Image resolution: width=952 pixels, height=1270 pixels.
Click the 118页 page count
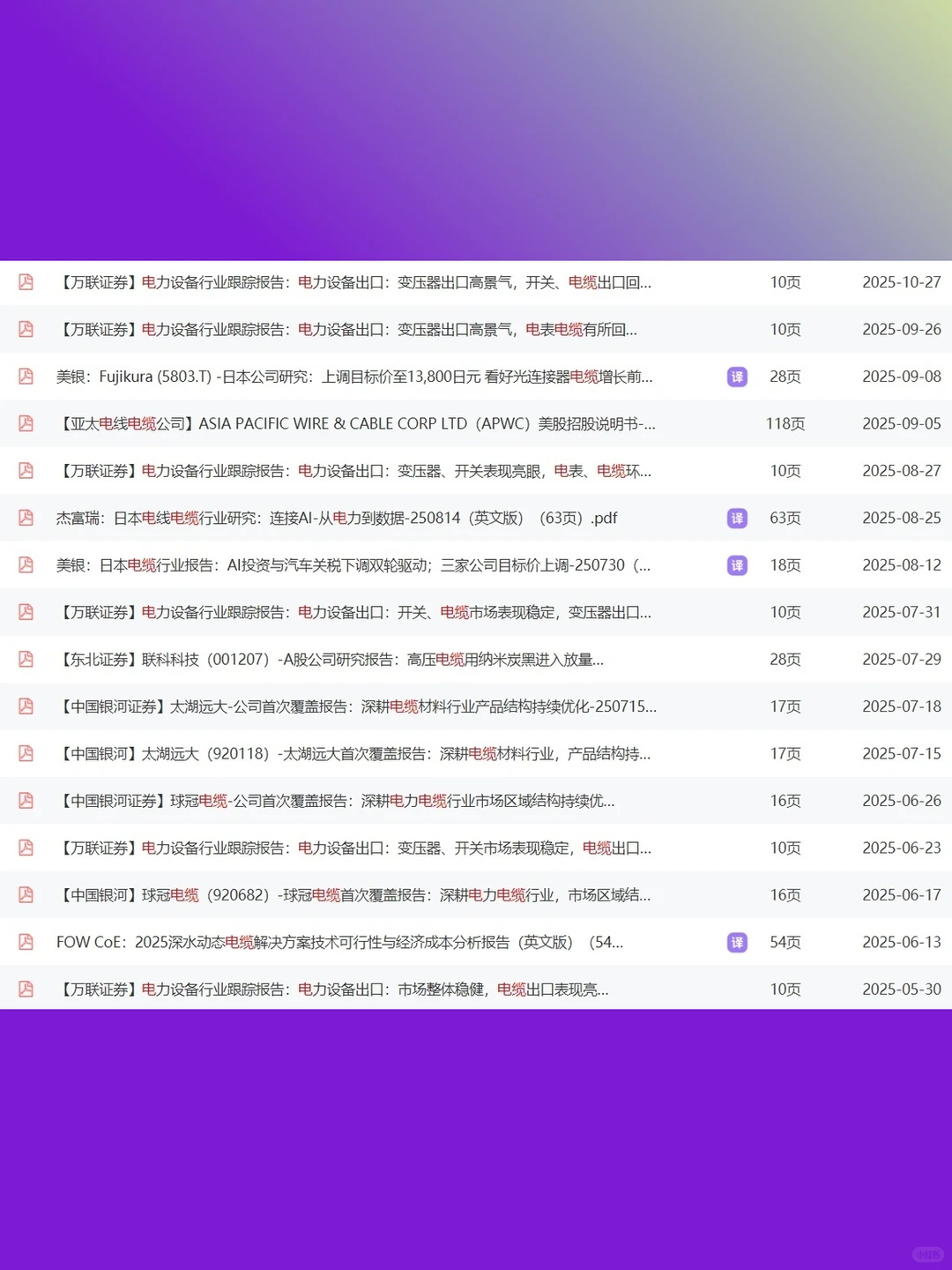[x=785, y=423]
